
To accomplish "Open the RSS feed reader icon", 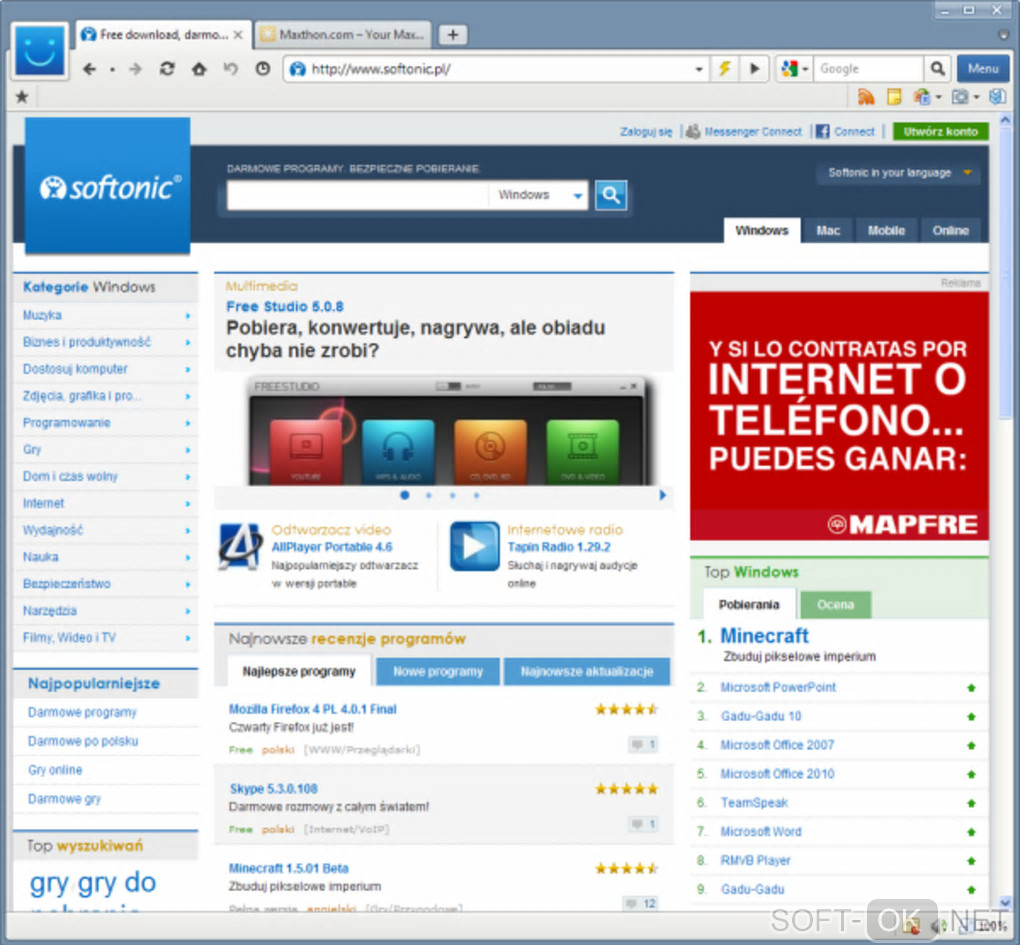I will click(866, 97).
